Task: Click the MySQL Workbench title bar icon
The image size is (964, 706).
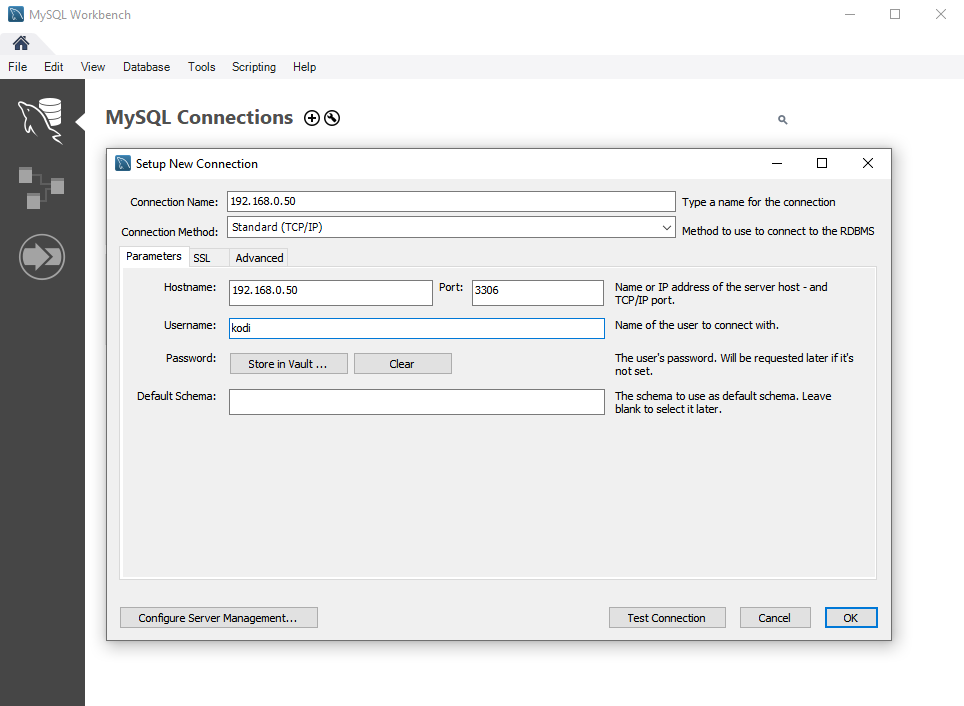Action: pos(16,14)
